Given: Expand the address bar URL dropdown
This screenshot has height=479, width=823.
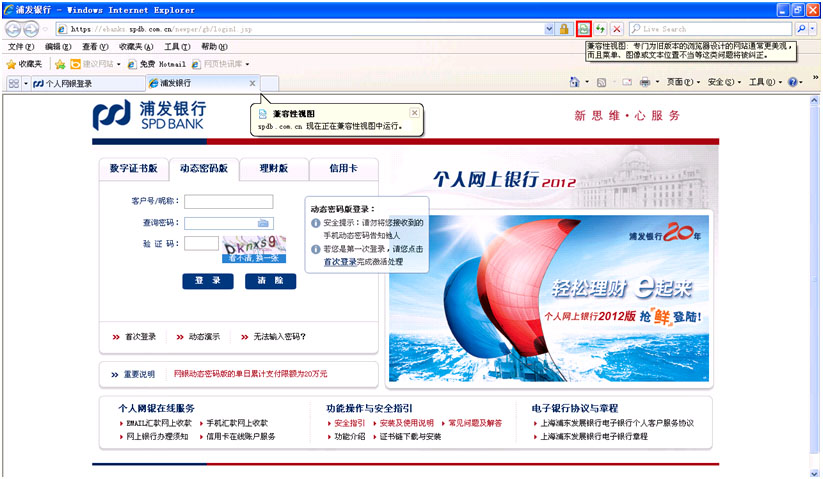Looking at the screenshot, I should coord(548,30).
